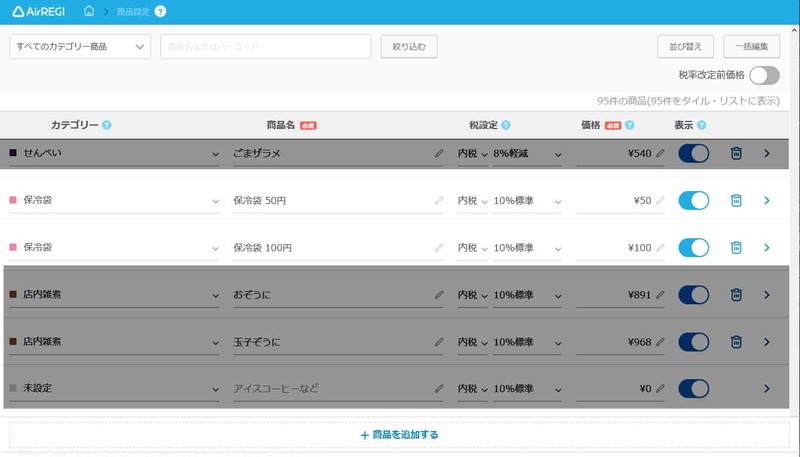Open category dropdown showing 未設定

coord(114,389)
